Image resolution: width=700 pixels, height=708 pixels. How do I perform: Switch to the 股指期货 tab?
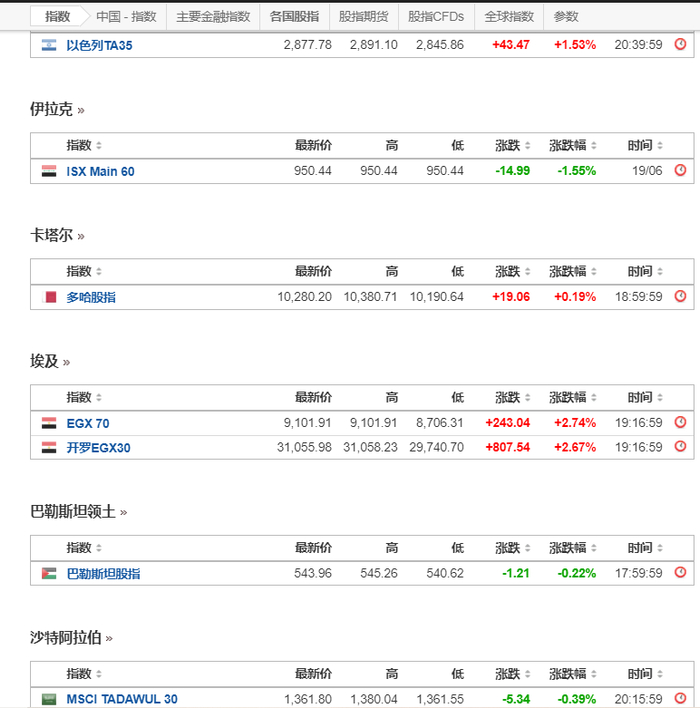coord(363,16)
